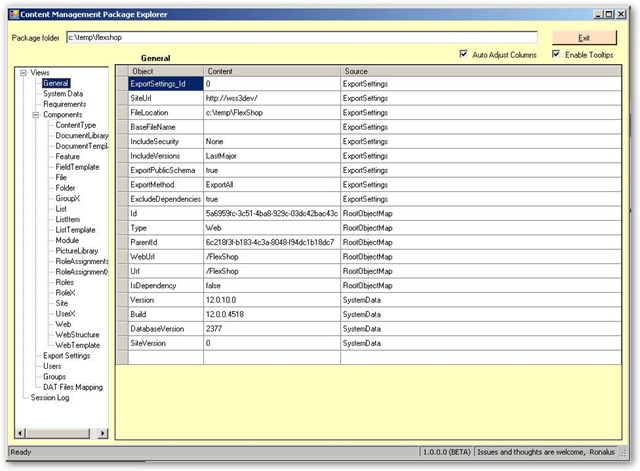Select the Folder component node

click(65, 188)
